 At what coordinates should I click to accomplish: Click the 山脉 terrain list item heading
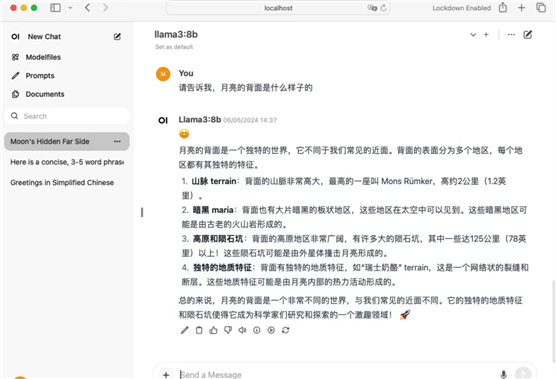pos(214,181)
